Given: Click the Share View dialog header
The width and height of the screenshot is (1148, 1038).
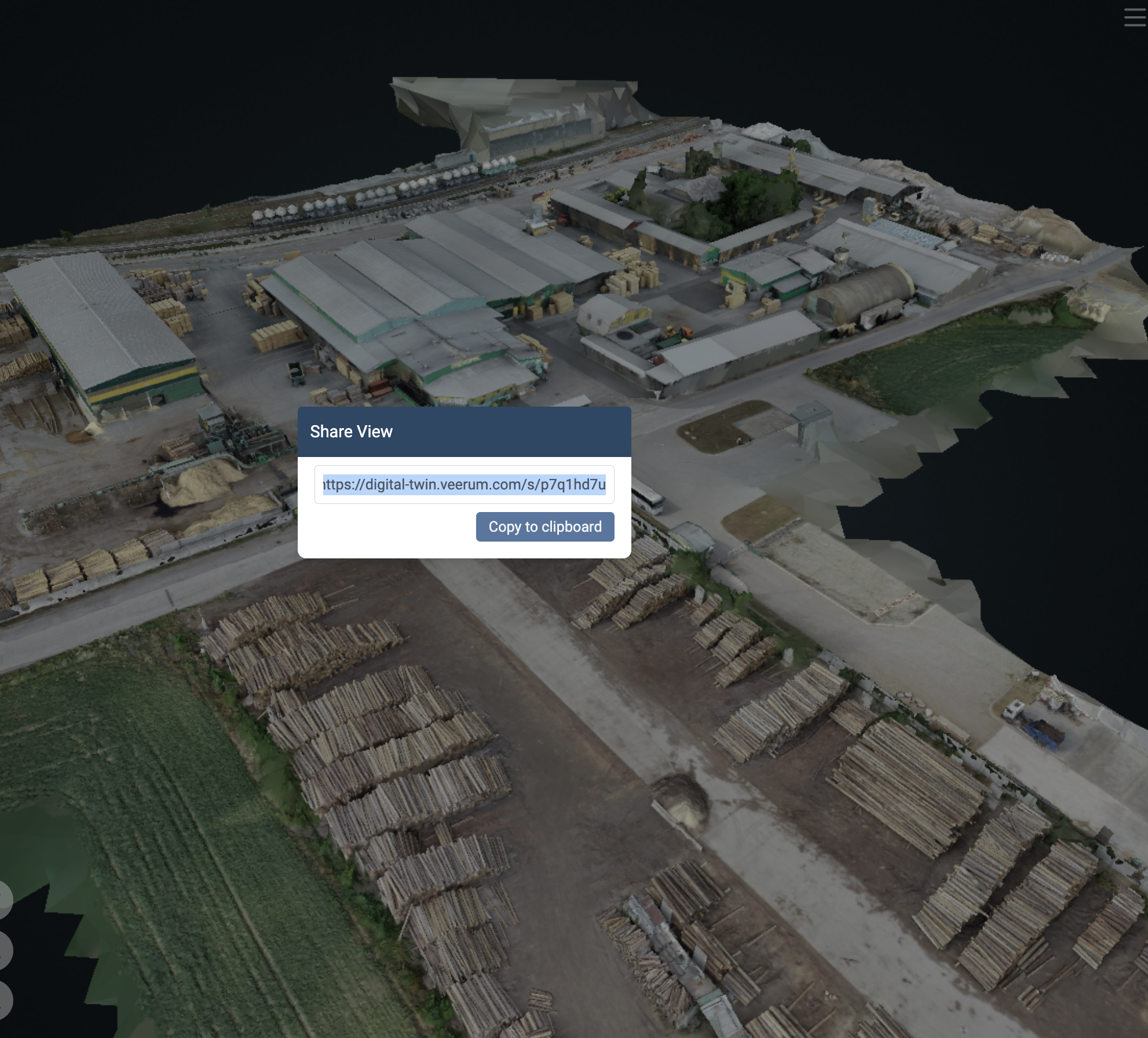Looking at the screenshot, I should pos(352,431).
